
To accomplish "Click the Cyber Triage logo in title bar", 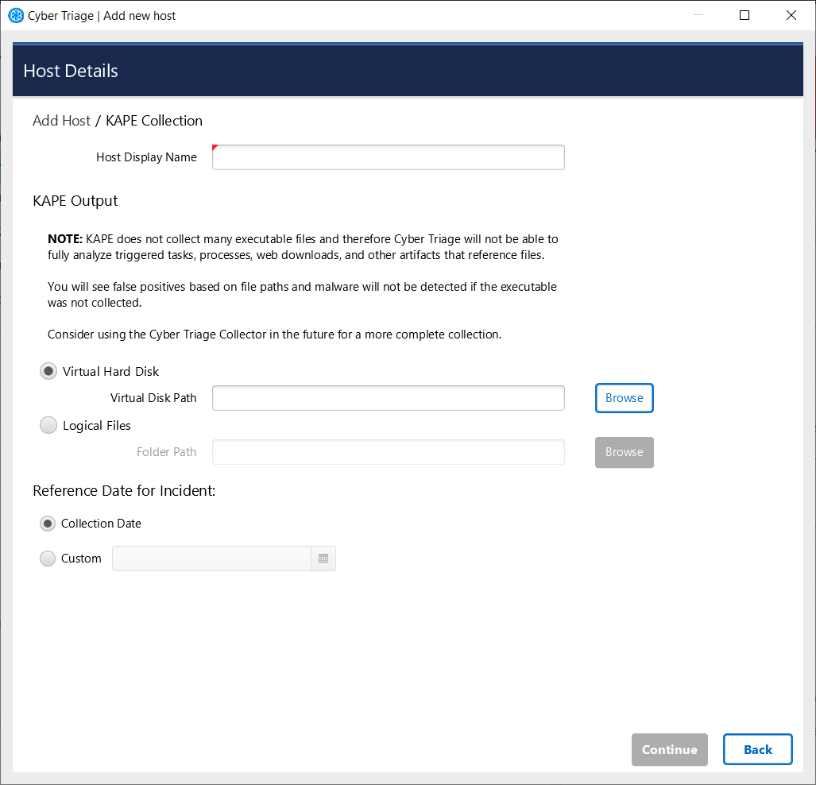I will (x=16, y=16).
